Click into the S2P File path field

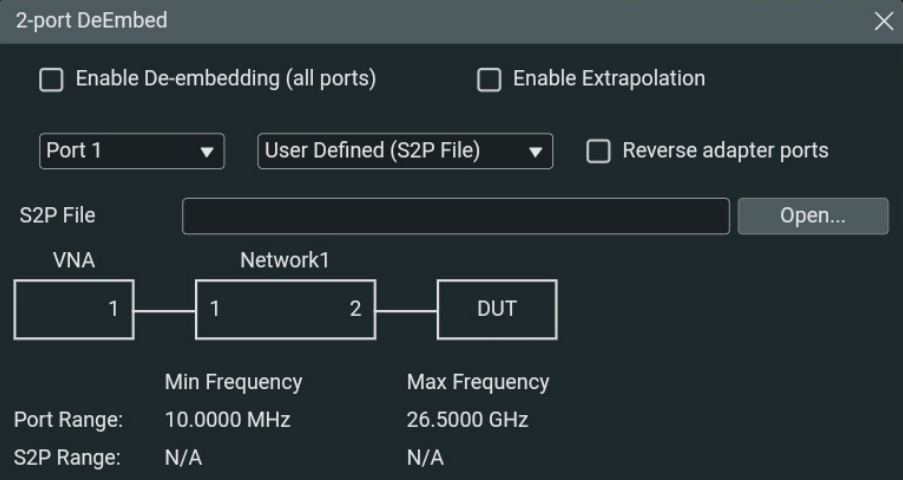[455, 216]
